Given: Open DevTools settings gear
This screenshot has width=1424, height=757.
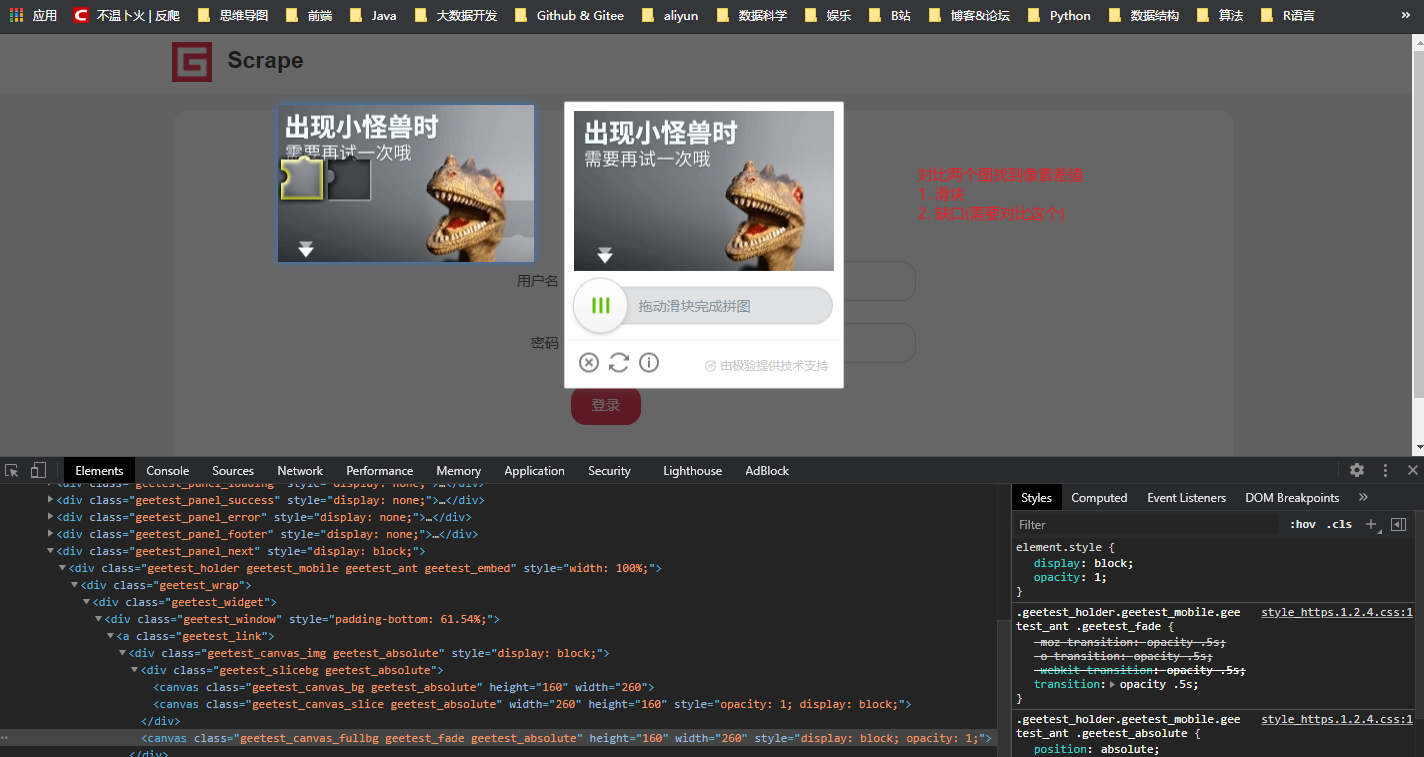Looking at the screenshot, I should click(1357, 470).
